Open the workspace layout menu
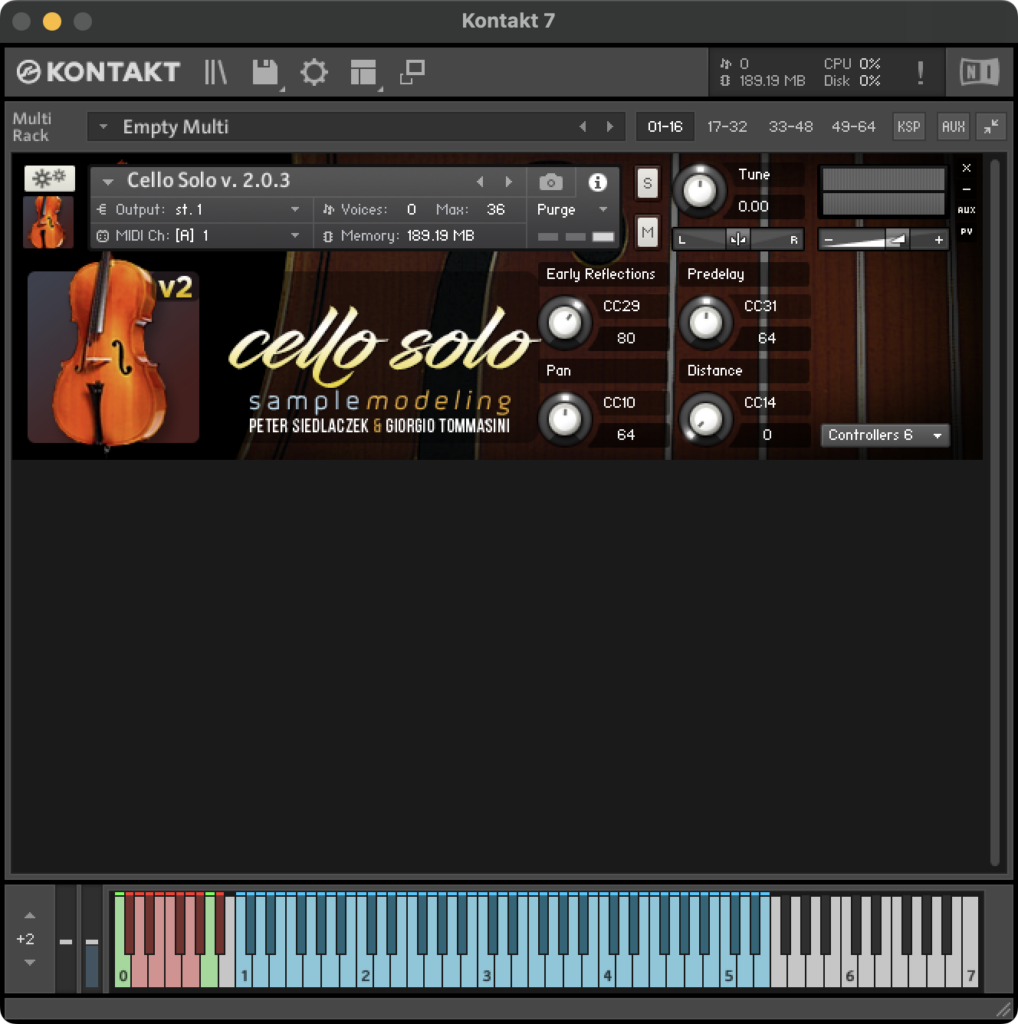This screenshot has width=1018, height=1024. [x=364, y=72]
